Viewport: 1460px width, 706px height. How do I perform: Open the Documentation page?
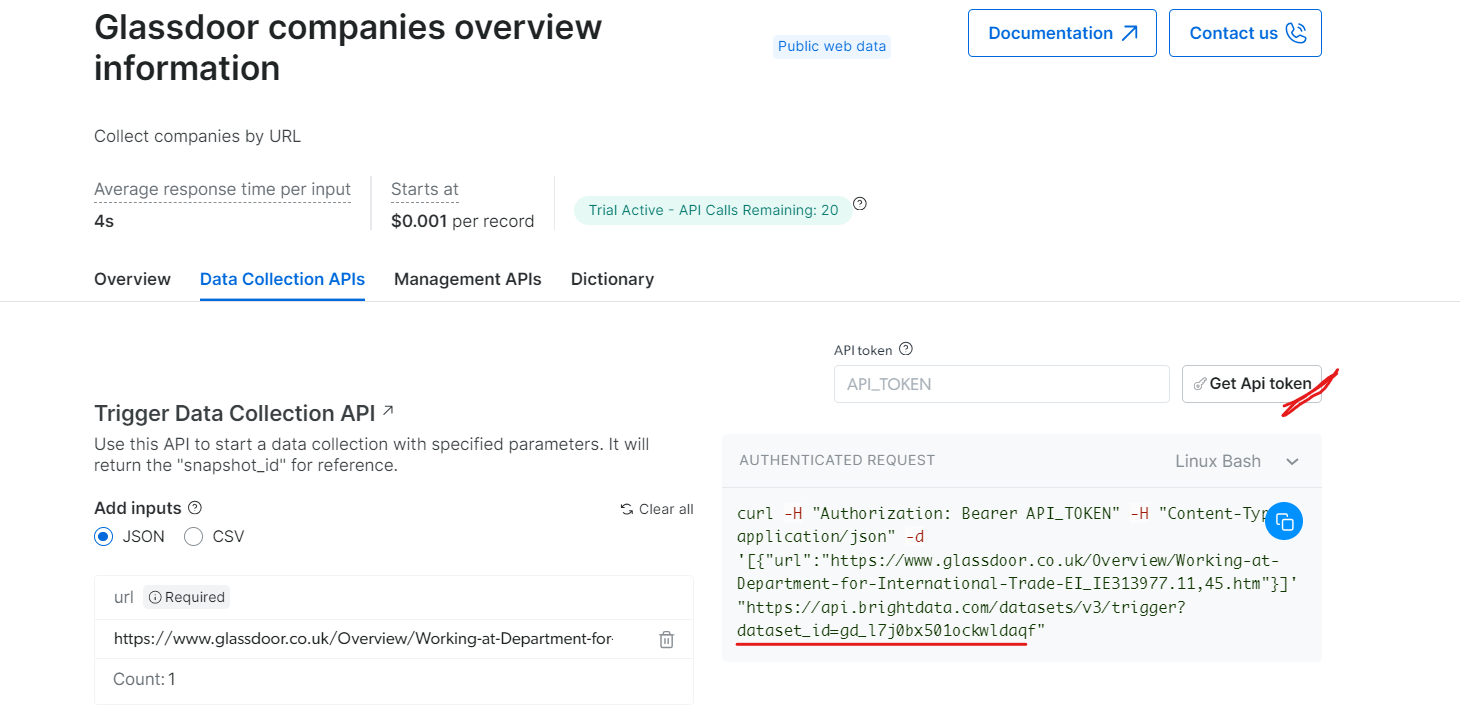click(1051, 32)
